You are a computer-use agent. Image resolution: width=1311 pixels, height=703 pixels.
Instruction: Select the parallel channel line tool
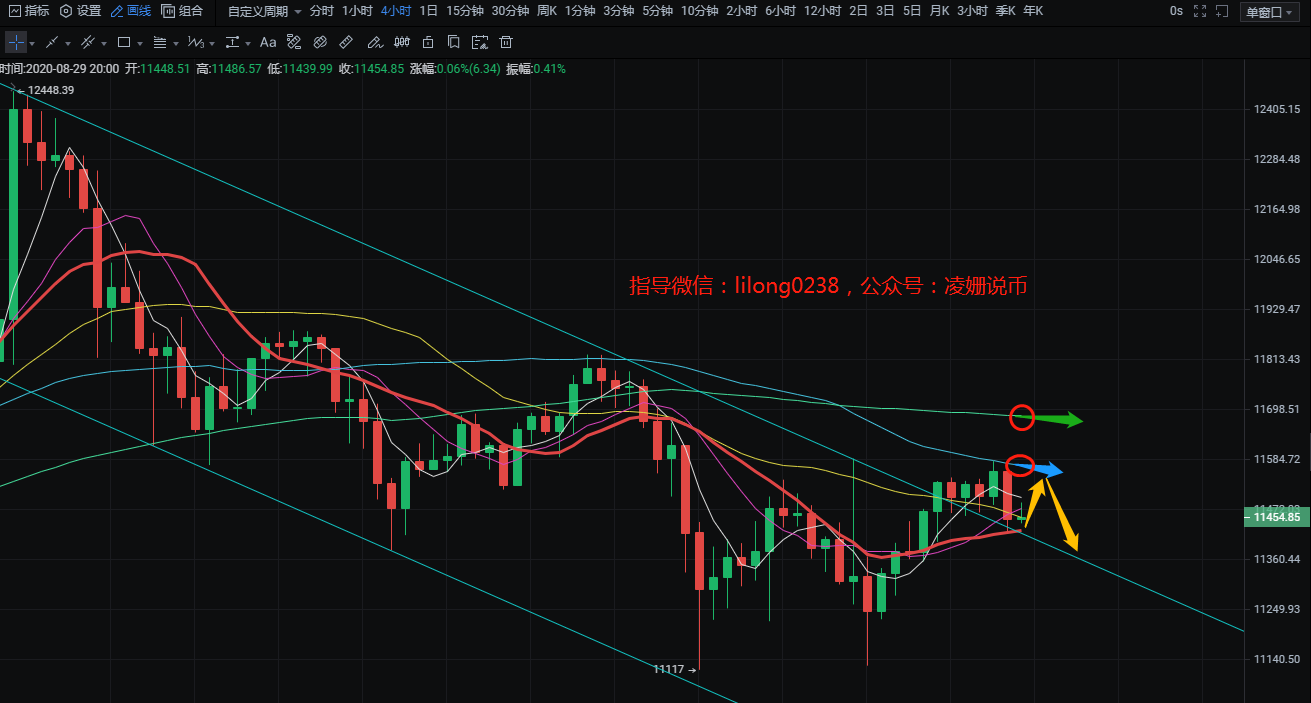coord(87,43)
